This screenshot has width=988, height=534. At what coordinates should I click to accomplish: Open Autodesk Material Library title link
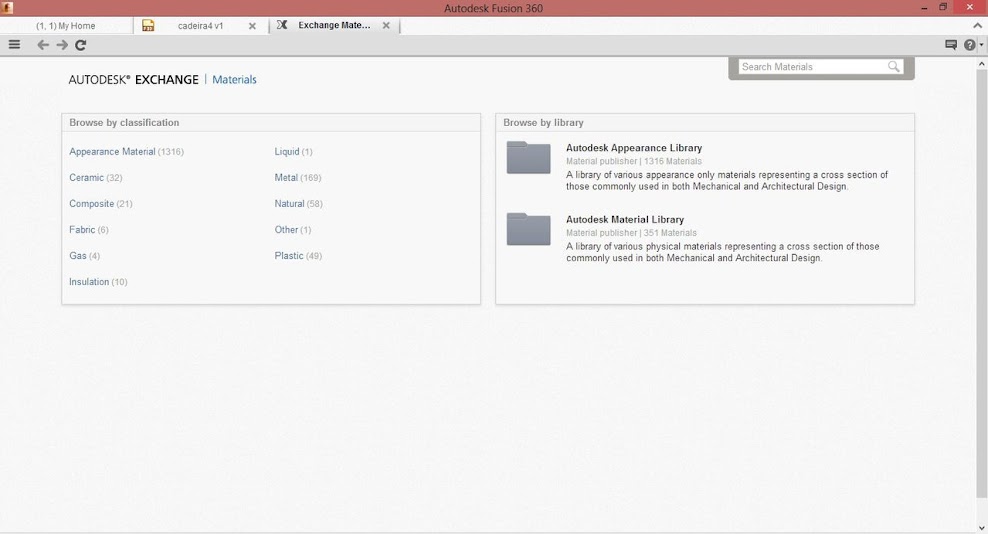point(625,219)
